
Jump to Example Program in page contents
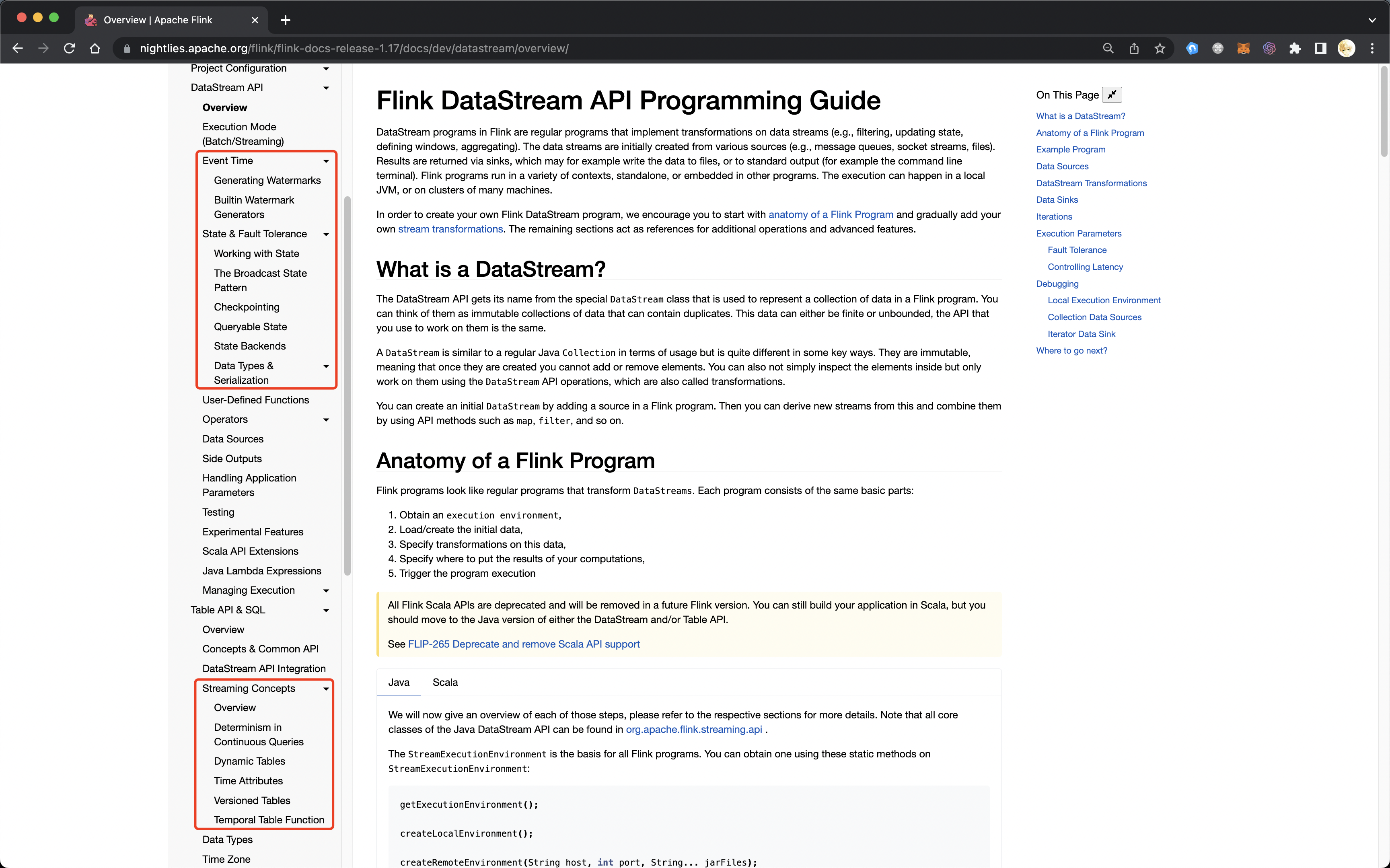click(x=1070, y=149)
